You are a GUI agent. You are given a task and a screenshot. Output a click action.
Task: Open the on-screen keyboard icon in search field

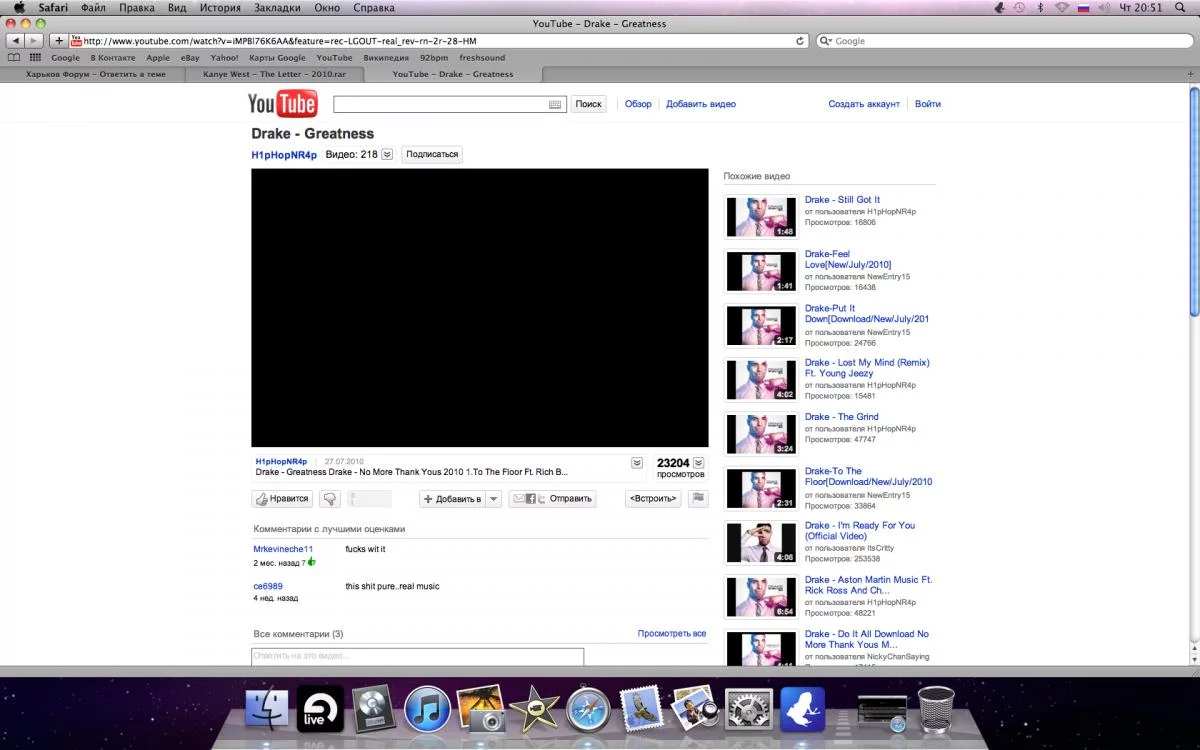click(555, 104)
